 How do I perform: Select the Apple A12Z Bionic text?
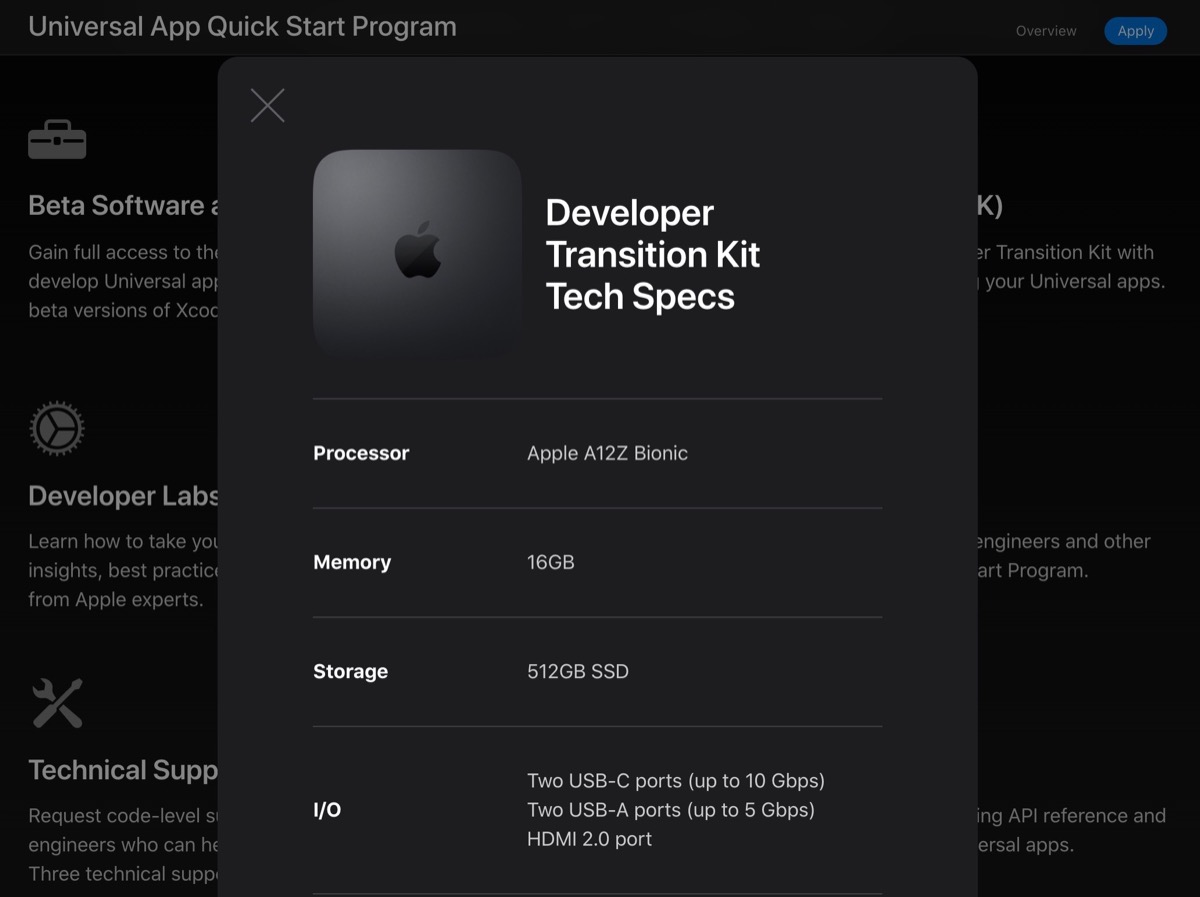[607, 453]
